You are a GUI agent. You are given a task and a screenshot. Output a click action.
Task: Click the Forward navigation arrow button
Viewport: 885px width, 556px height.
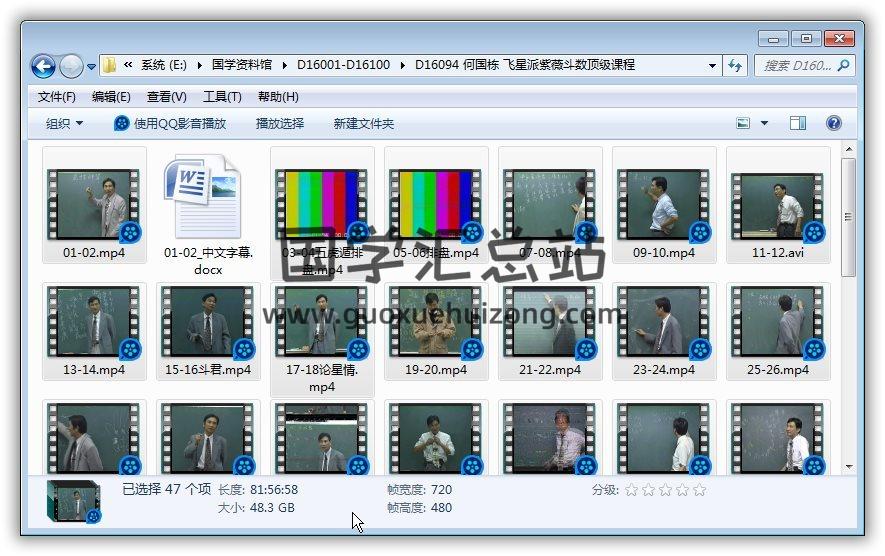coord(71,66)
